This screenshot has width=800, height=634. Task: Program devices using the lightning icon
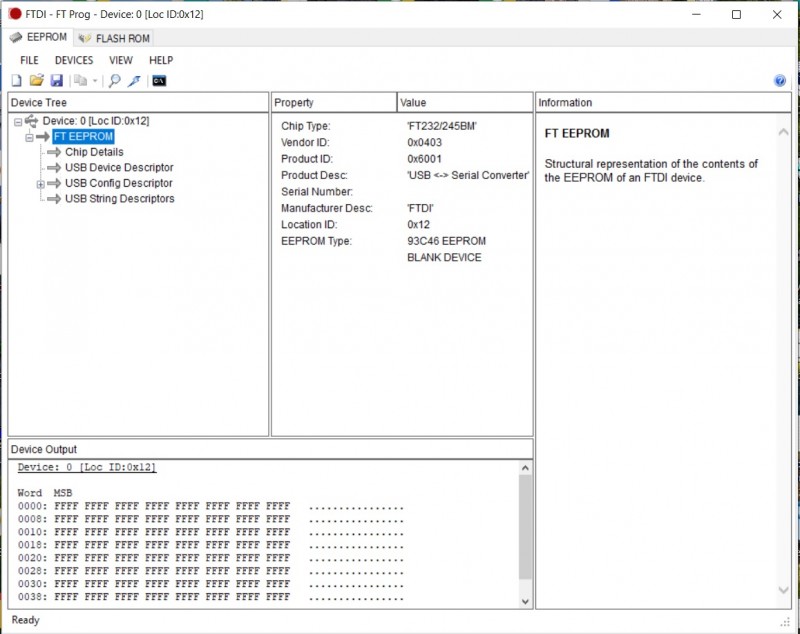[x=134, y=81]
